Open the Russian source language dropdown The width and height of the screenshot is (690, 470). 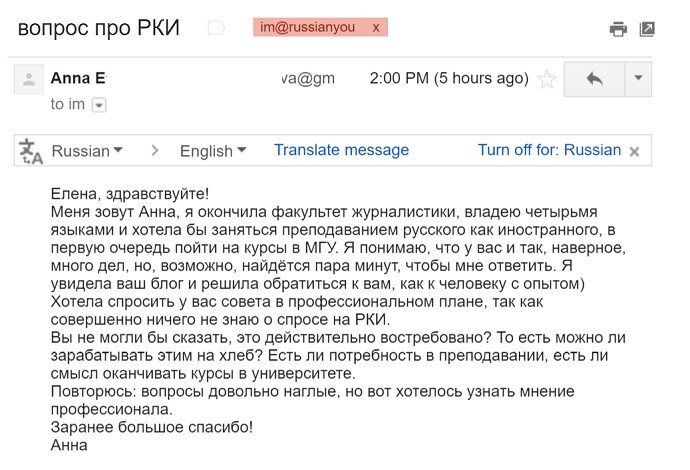click(87, 151)
